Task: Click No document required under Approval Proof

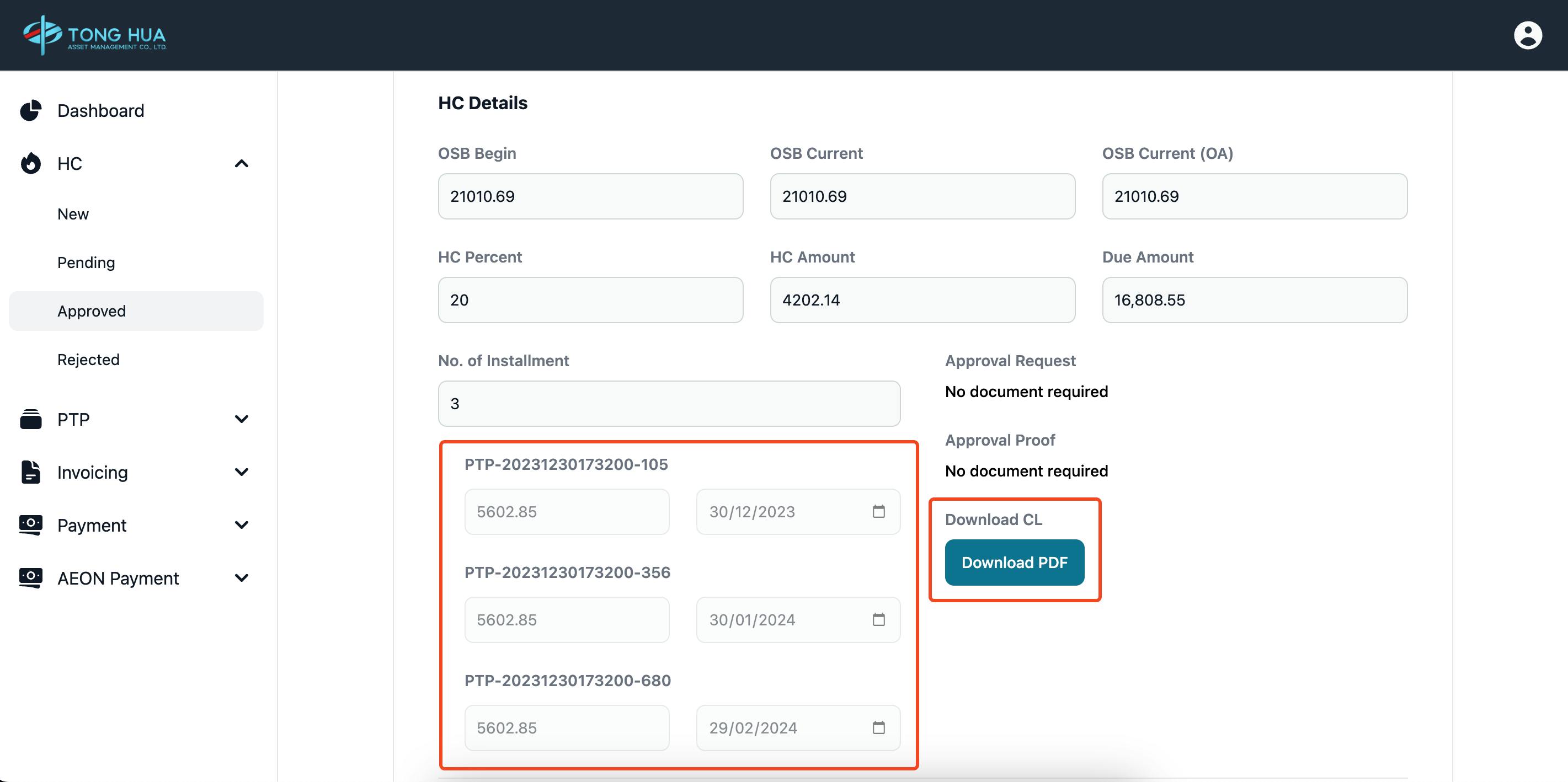Action: click(1026, 471)
